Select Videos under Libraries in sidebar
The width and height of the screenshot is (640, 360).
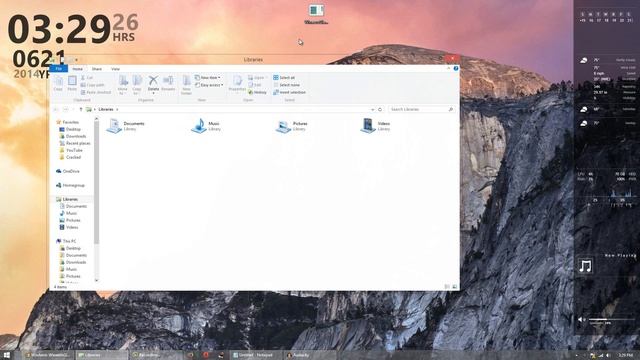[x=69, y=227]
